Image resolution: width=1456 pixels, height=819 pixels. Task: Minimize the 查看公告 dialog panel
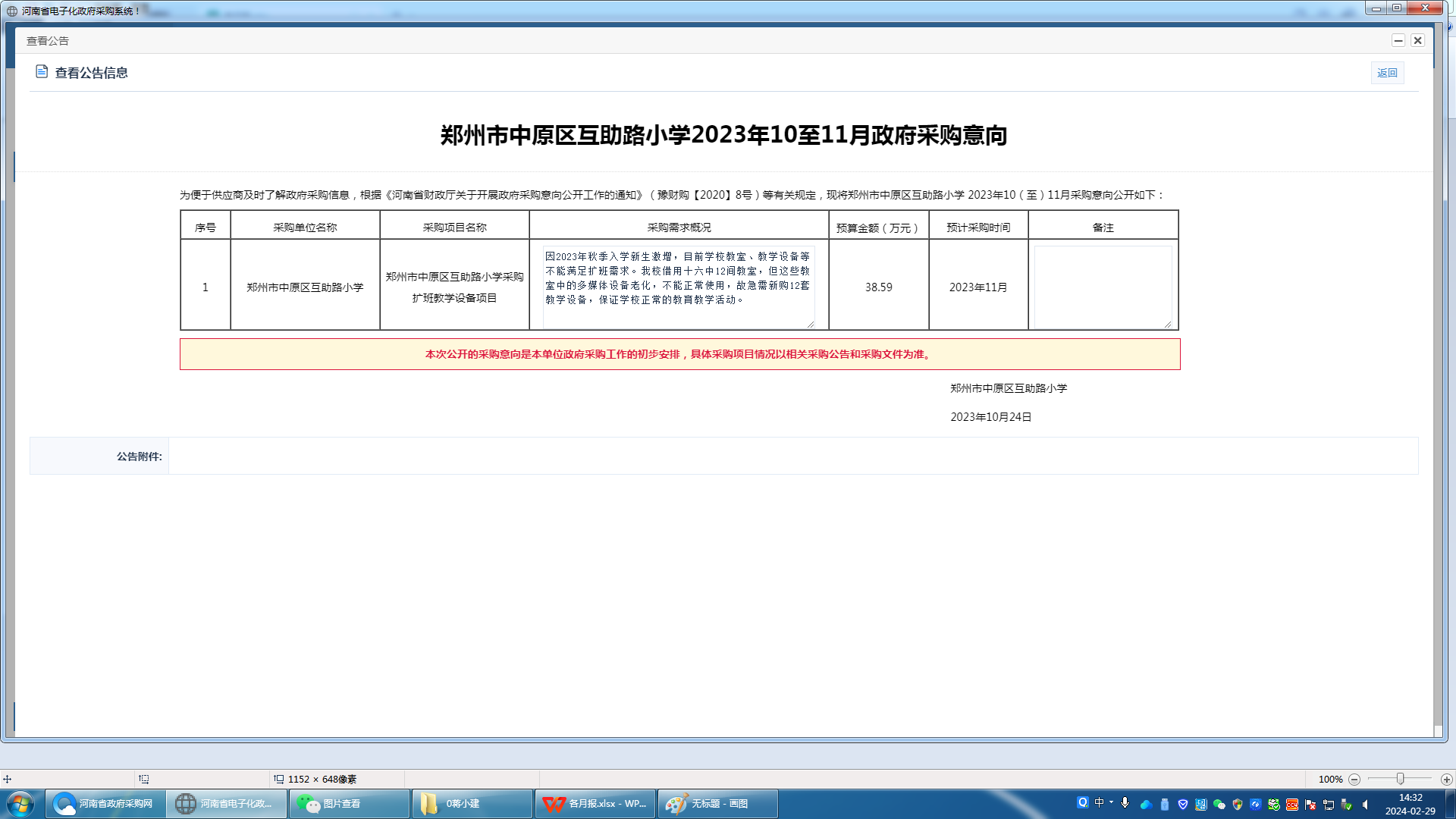click(x=1398, y=40)
